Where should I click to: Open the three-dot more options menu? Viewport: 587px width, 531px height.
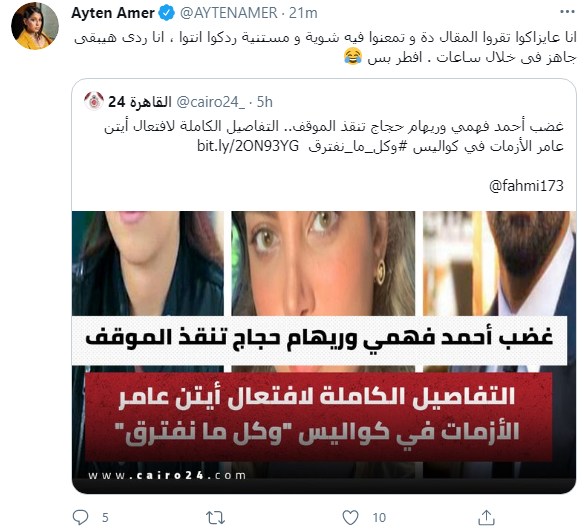pos(567,12)
